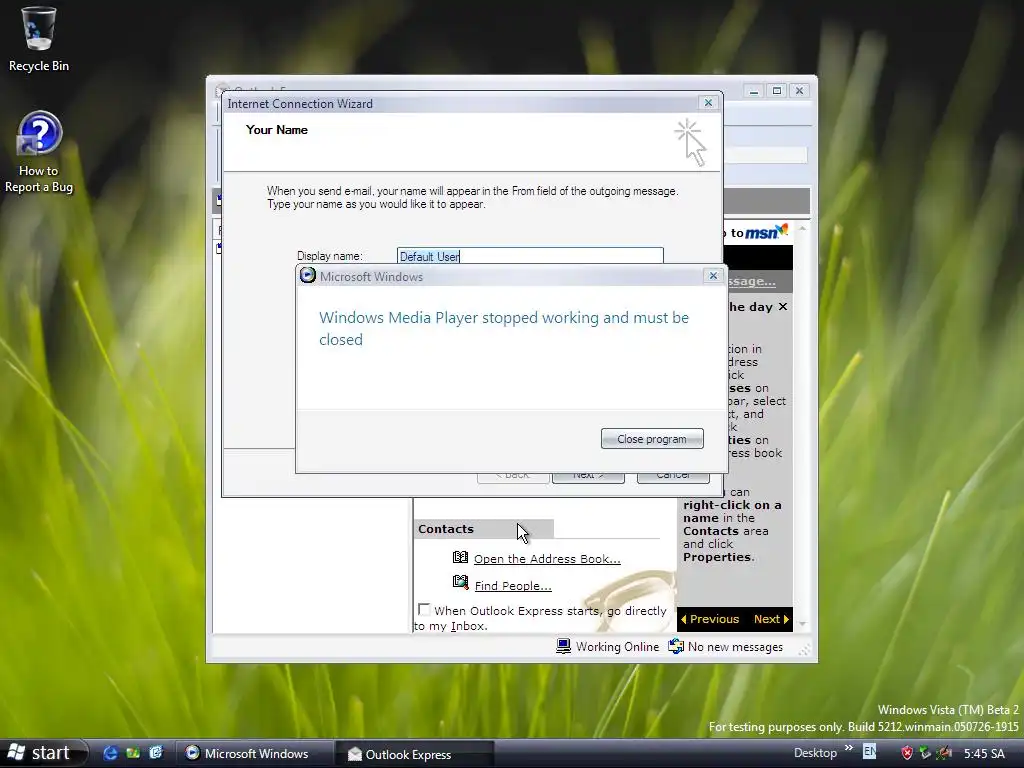Close the tip of the day pane
This screenshot has width=1024, height=768.
coord(783,307)
